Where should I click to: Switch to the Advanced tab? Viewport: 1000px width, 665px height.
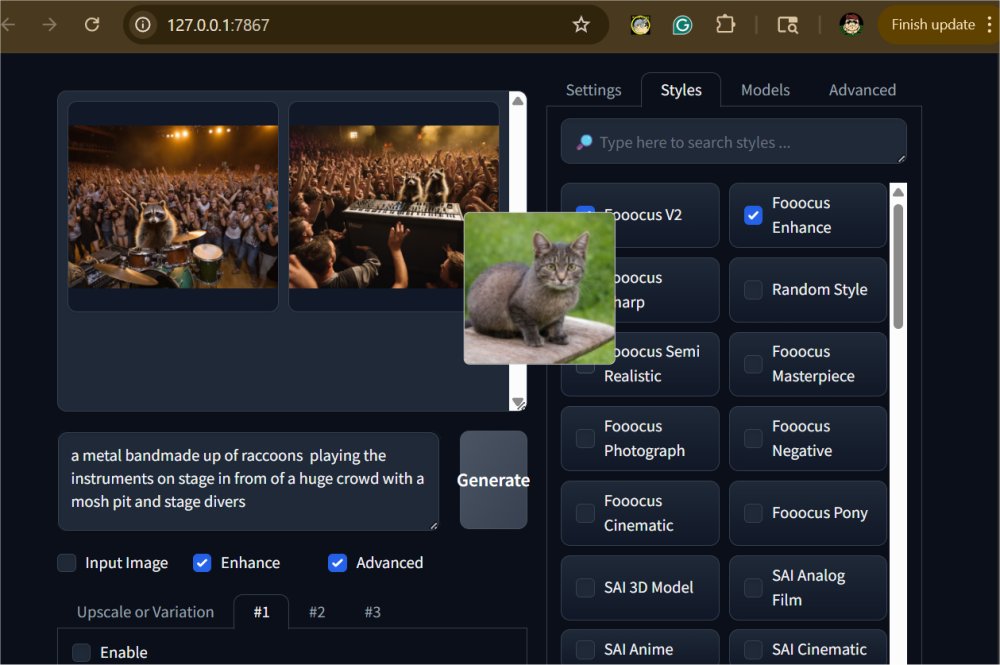(862, 90)
